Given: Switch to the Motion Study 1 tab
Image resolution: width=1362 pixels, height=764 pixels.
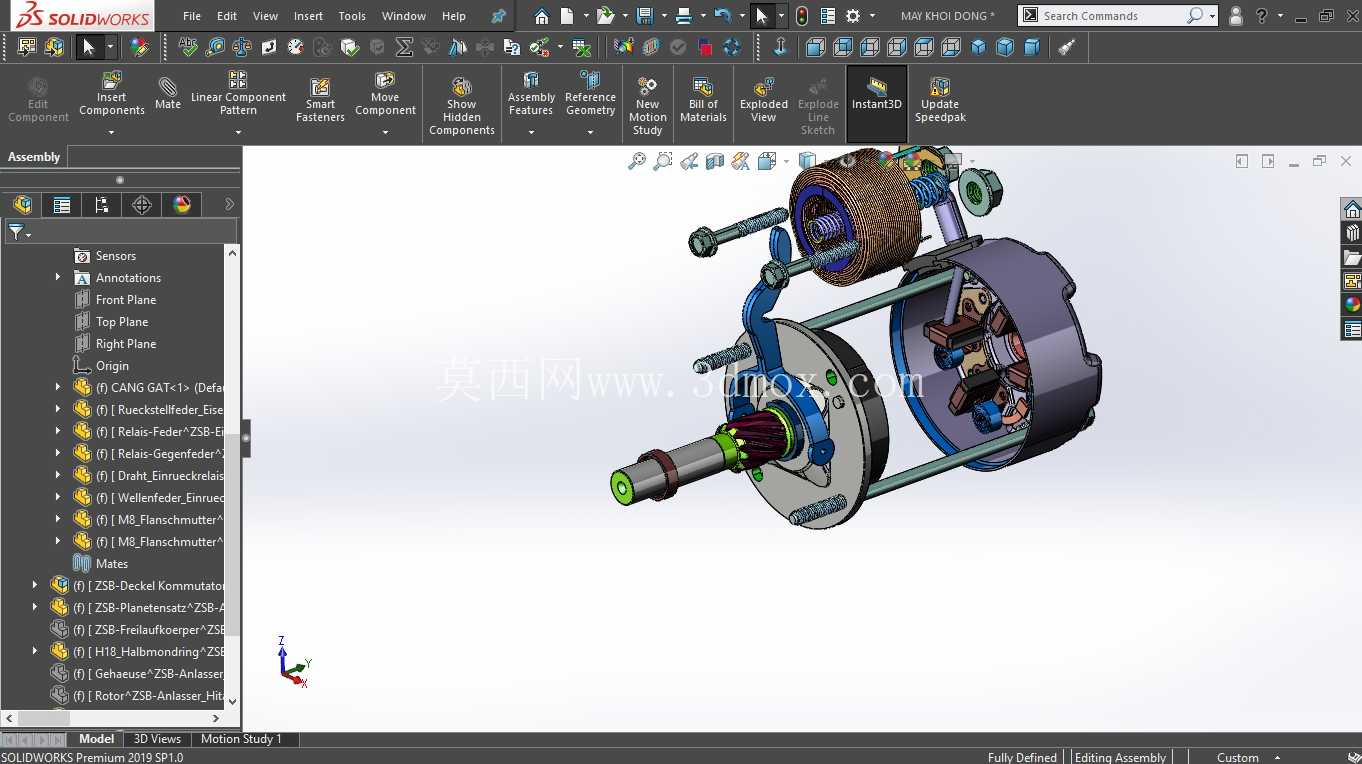Looking at the screenshot, I should click(241, 739).
